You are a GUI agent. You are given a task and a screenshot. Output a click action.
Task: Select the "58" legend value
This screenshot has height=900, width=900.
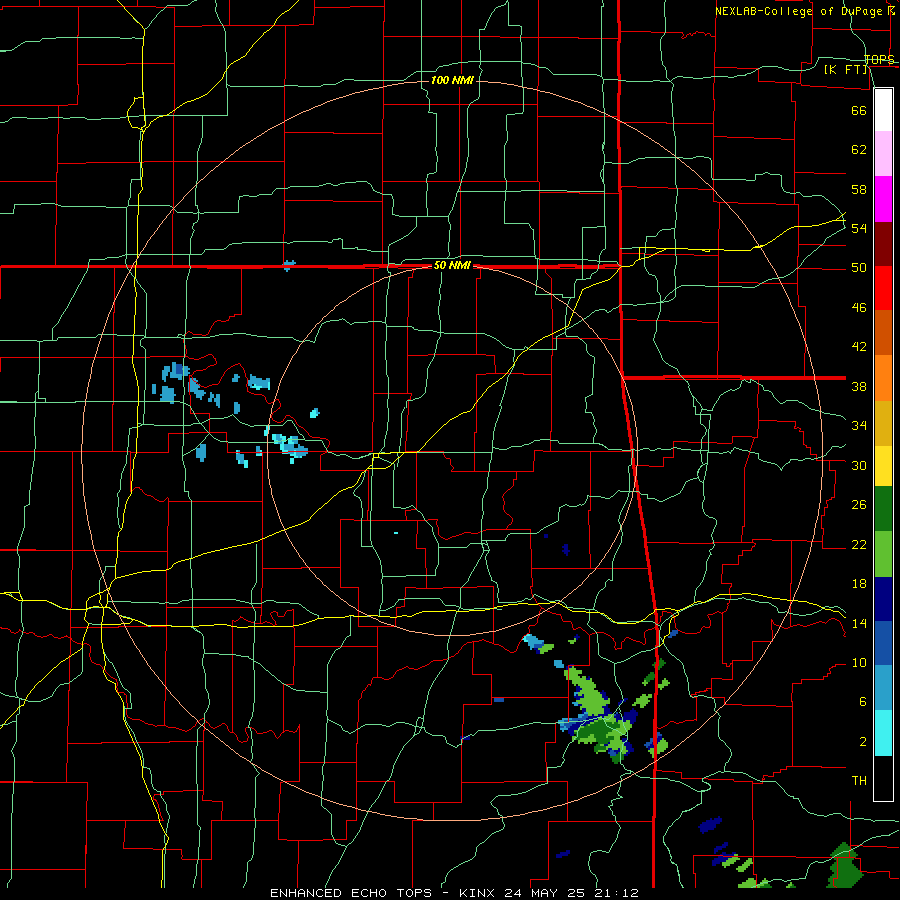(859, 189)
